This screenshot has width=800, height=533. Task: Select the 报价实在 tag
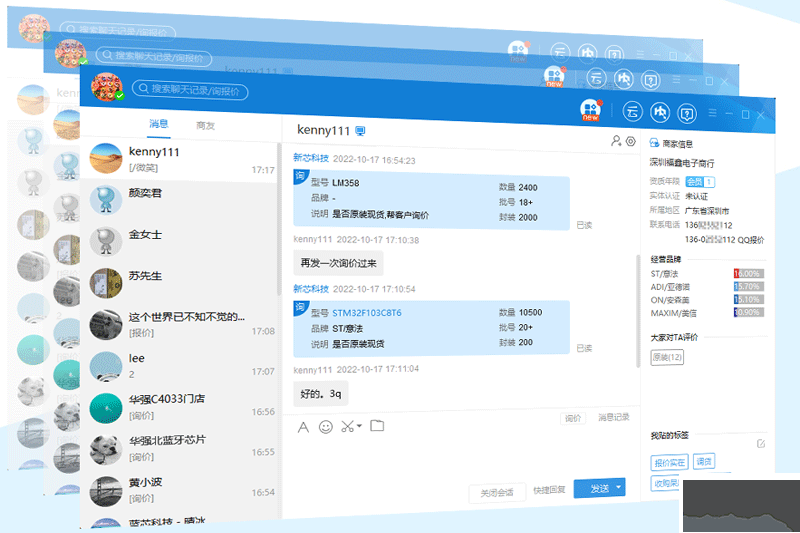(669, 463)
